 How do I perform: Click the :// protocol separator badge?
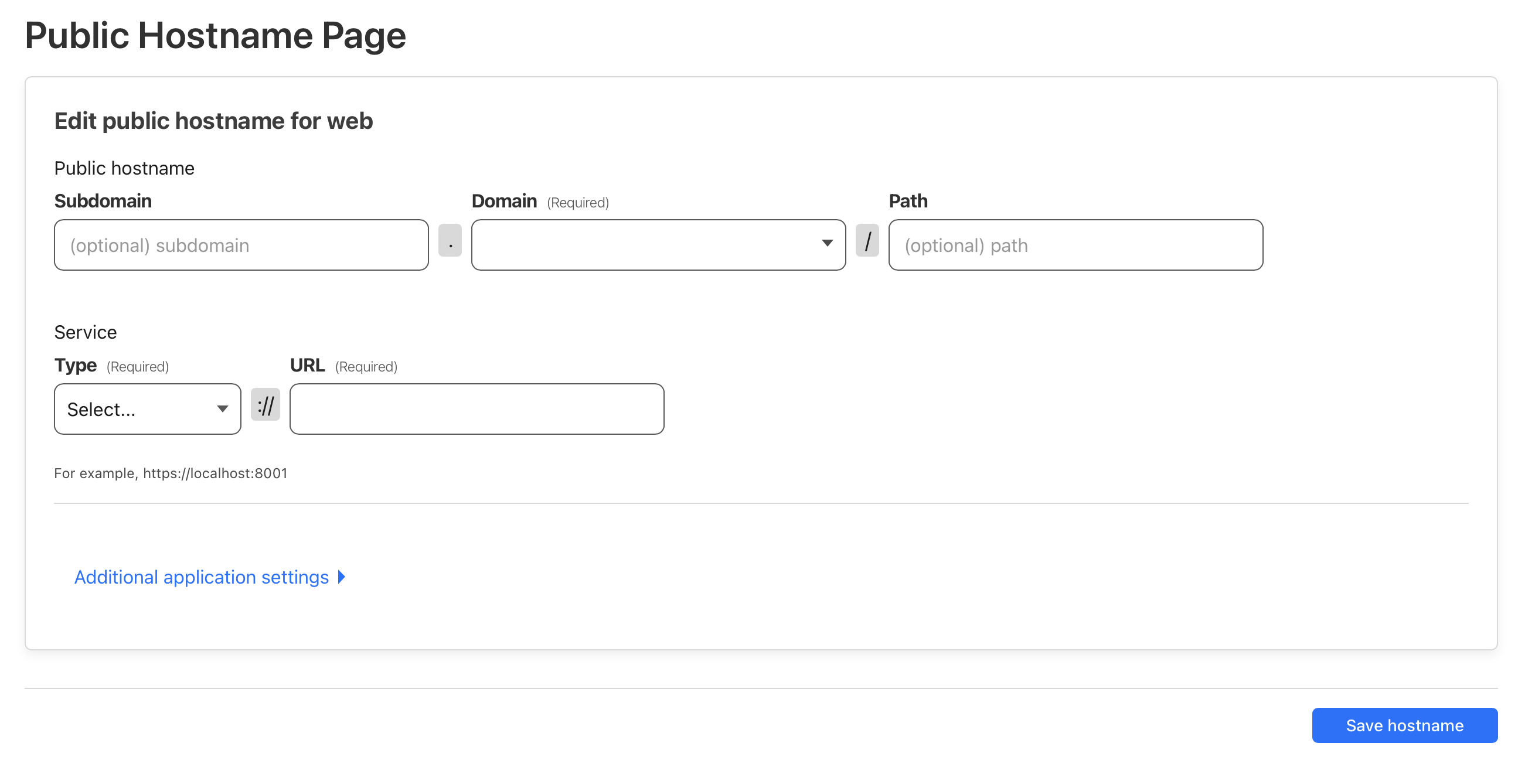click(265, 405)
